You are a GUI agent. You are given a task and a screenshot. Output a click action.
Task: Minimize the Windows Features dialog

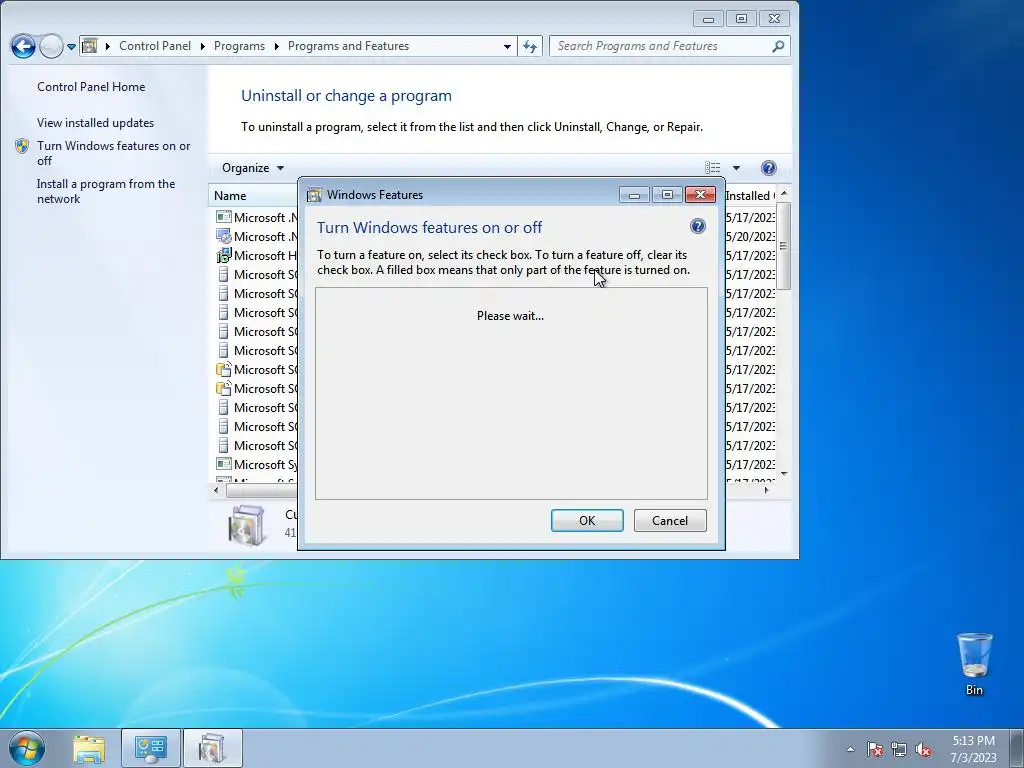[634, 195]
